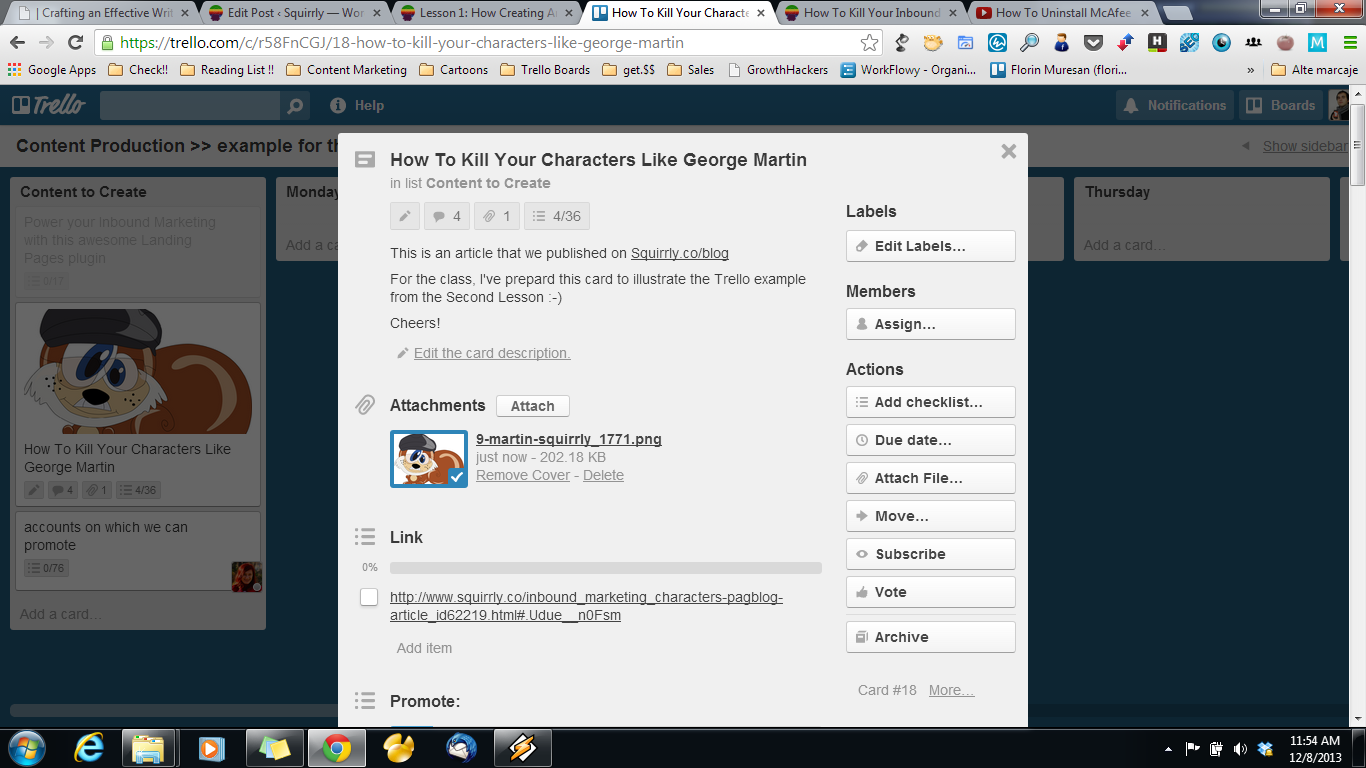Subscribe to this card

930,554
